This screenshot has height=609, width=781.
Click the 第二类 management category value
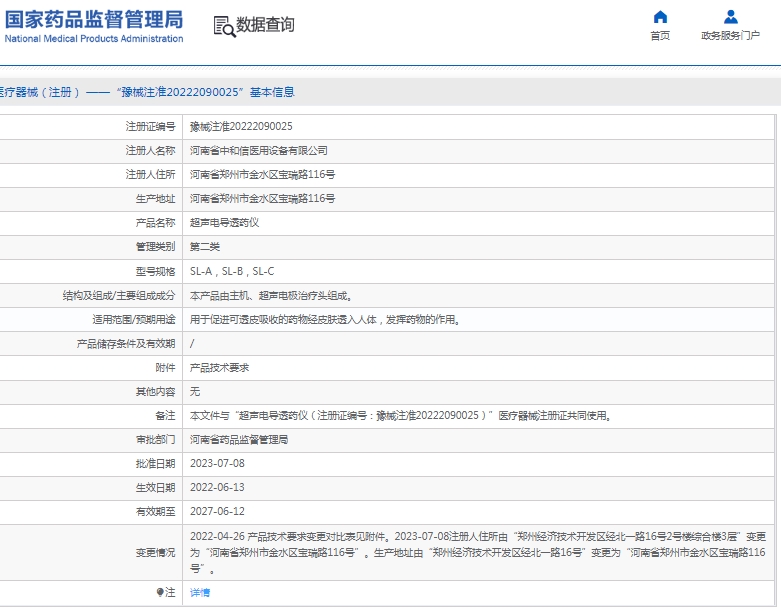coord(205,246)
